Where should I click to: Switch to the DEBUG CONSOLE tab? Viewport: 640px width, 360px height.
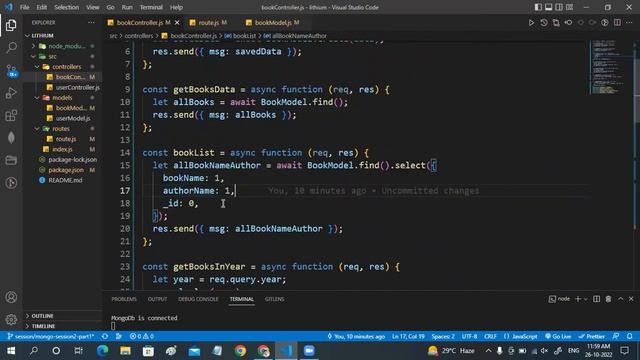tap(198, 299)
